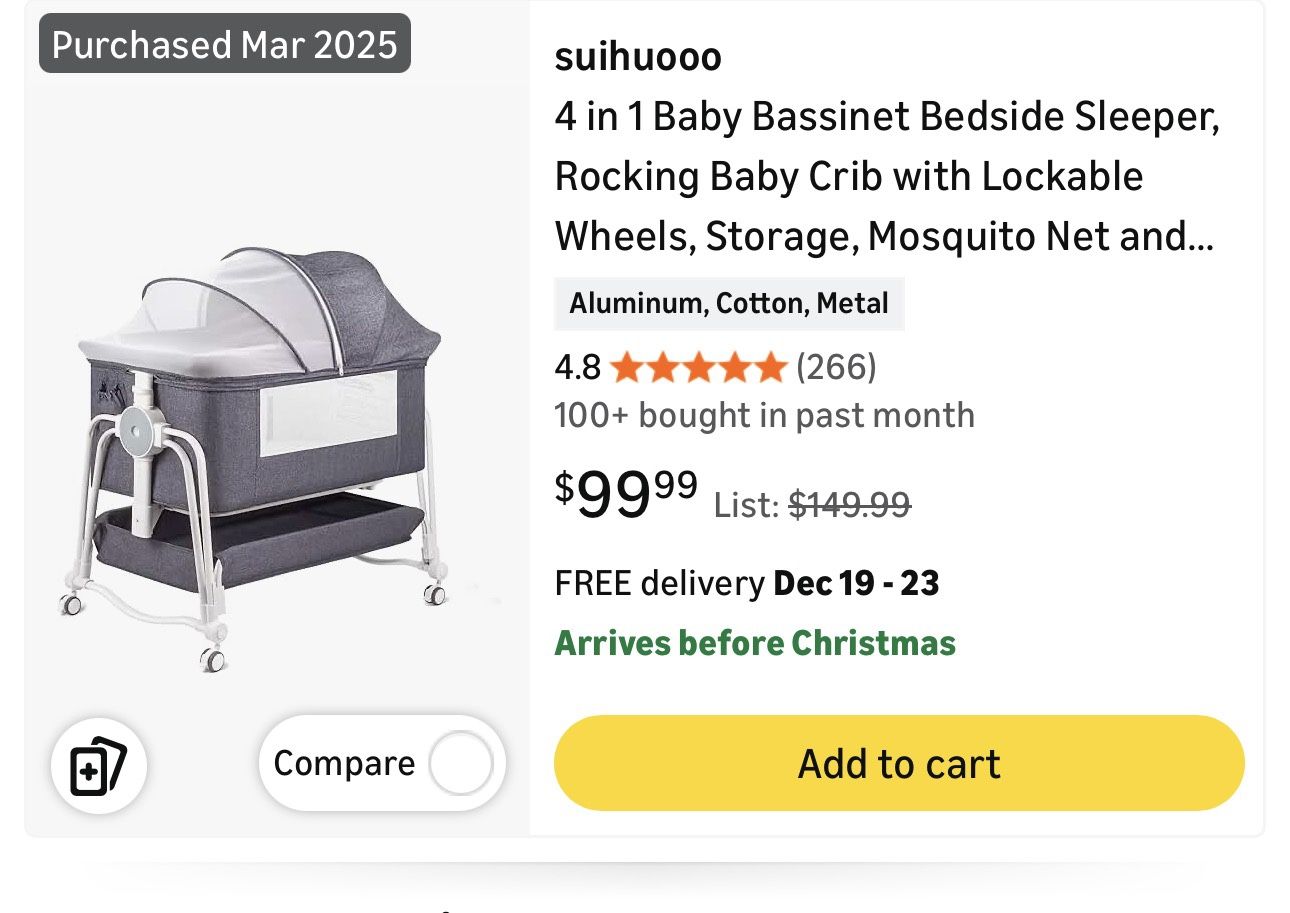Click the add-to-list cards icon with plus
Screen dimensions: 1290x913
point(99,765)
